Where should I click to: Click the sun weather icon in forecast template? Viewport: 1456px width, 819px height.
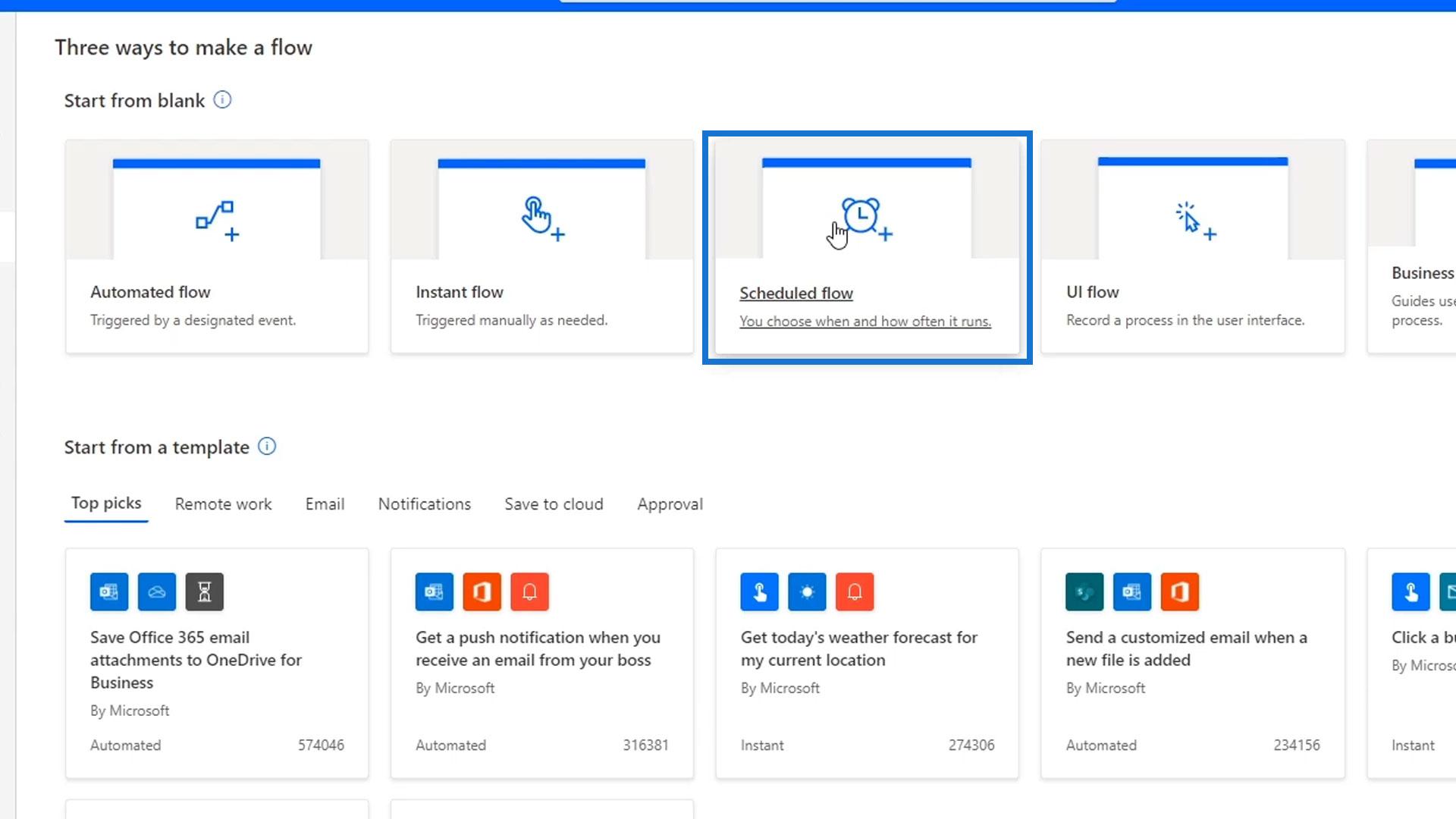pyautogui.click(x=807, y=591)
